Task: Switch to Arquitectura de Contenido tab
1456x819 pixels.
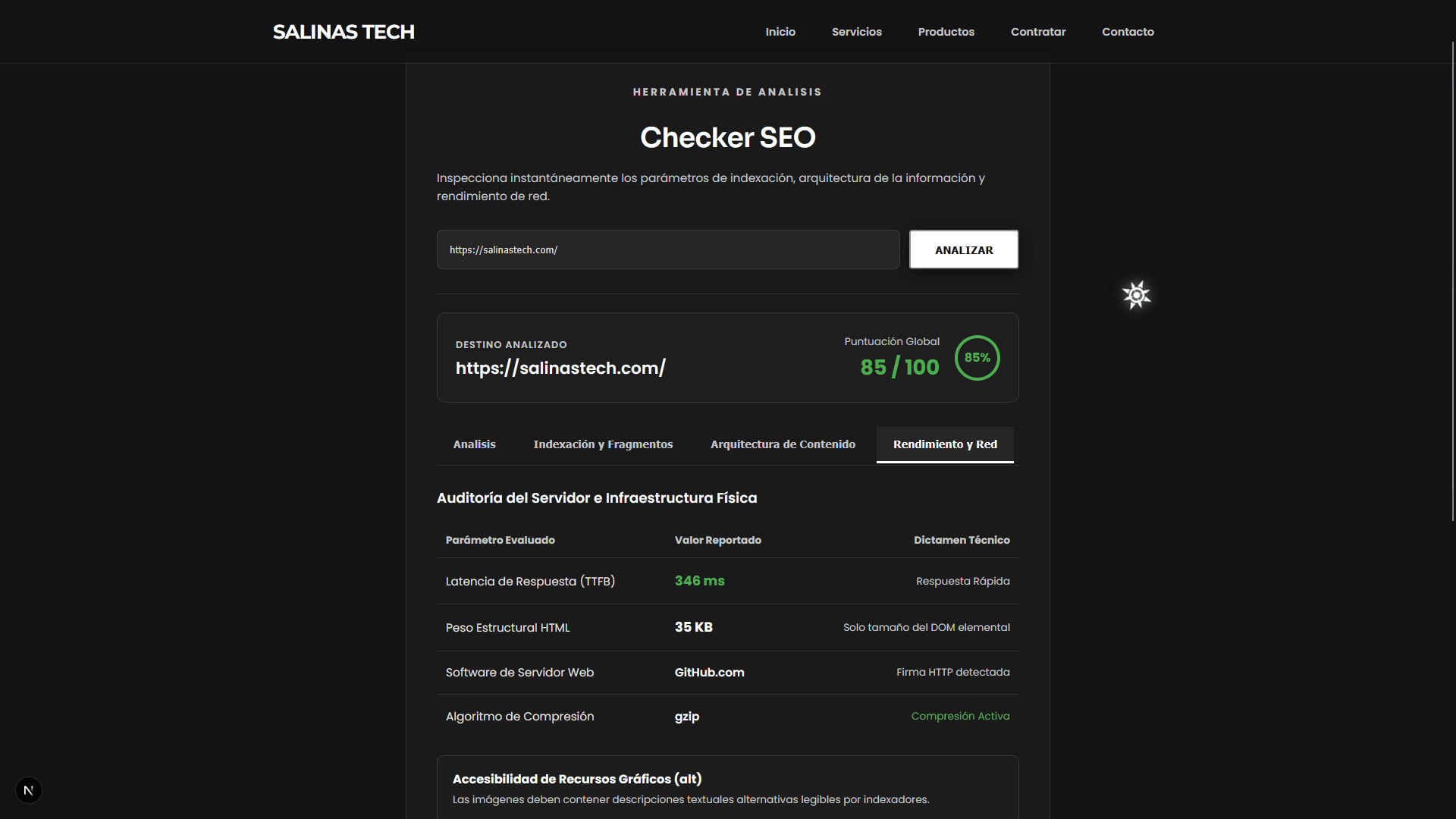Action: [x=783, y=444]
